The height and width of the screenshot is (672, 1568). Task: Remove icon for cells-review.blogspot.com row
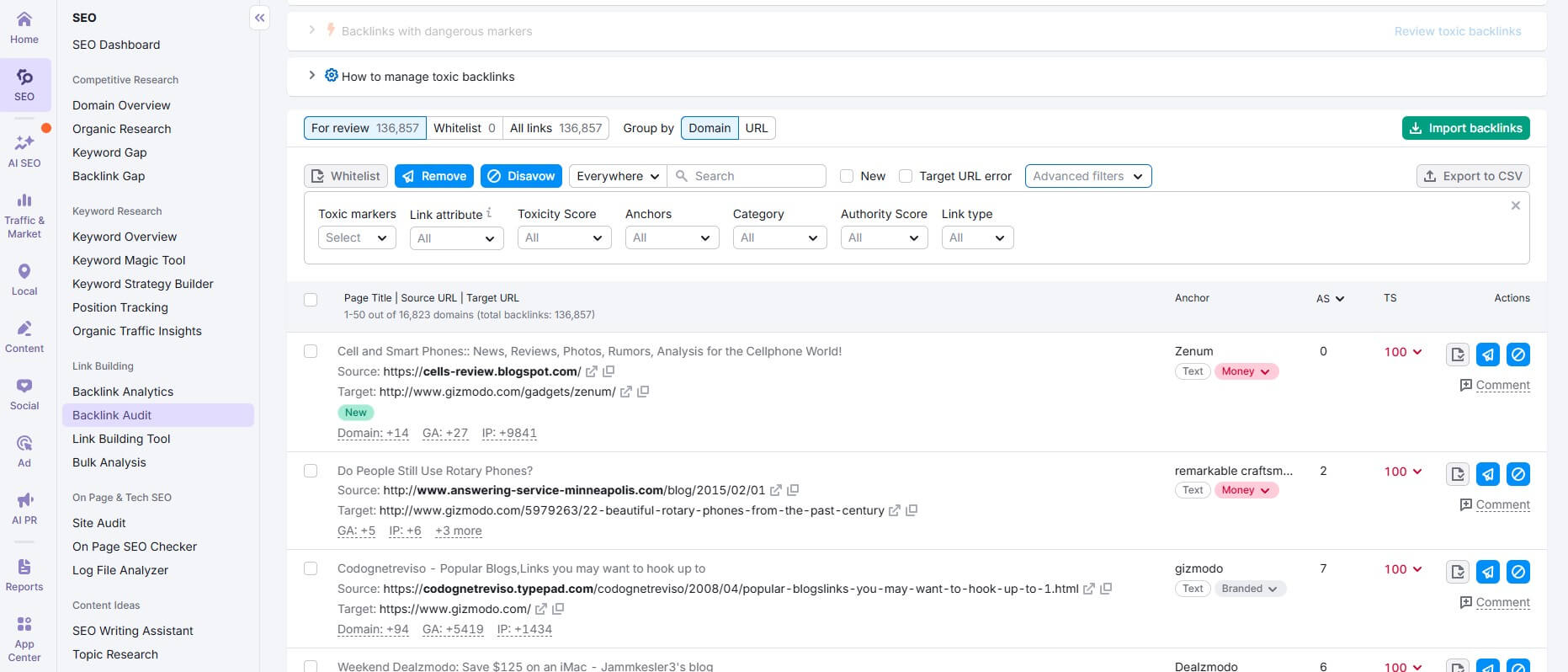point(1488,355)
